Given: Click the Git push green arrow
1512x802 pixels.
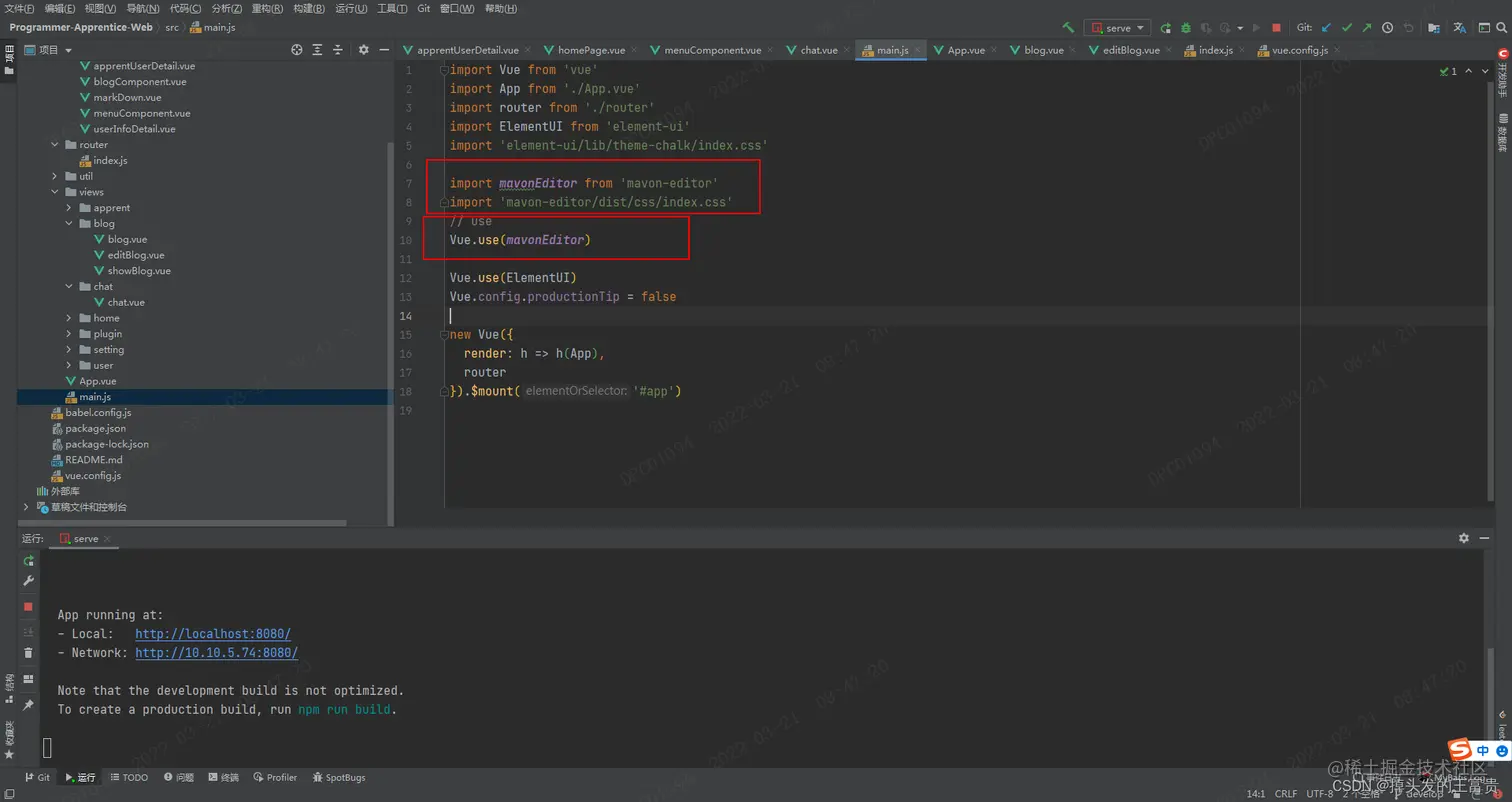Looking at the screenshot, I should tap(1367, 28).
